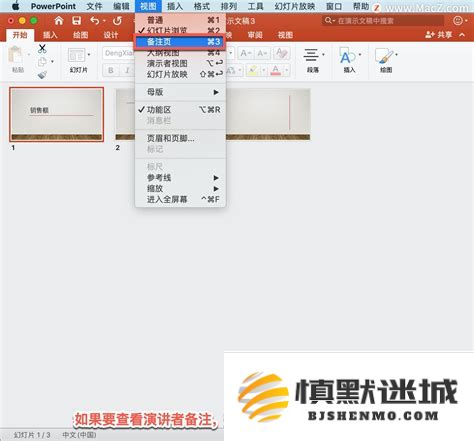Undo the last action
This screenshot has height=441, width=474.
click(95, 21)
